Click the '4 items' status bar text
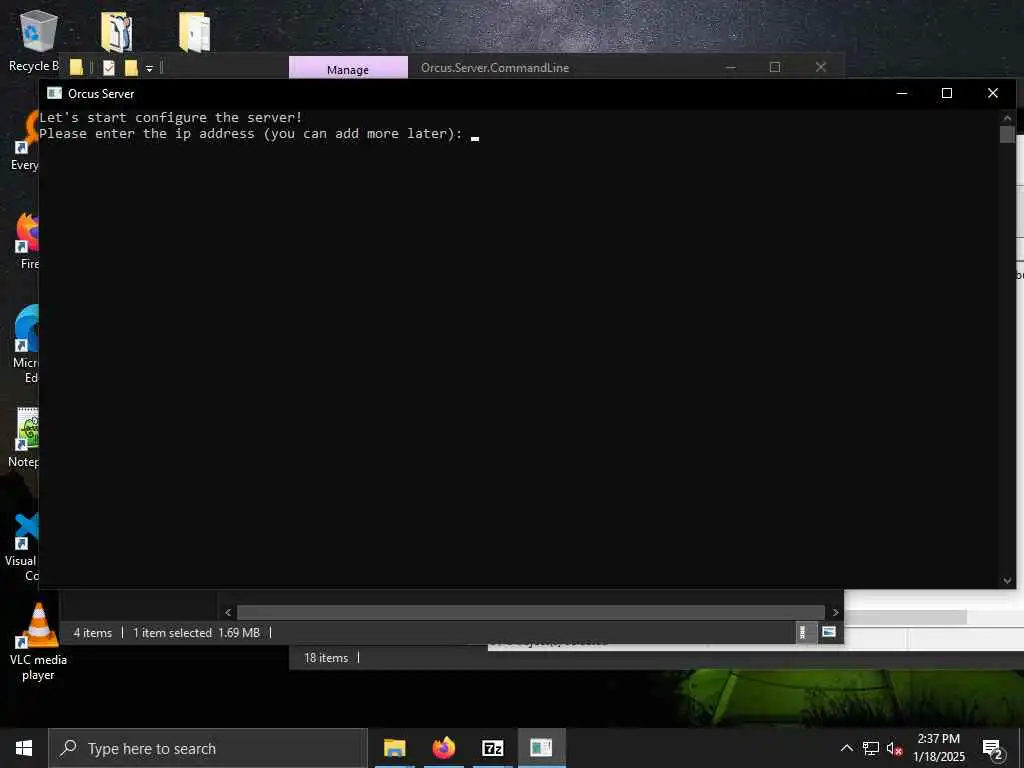Image resolution: width=1024 pixels, height=768 pixels. [x=93, y=633]
